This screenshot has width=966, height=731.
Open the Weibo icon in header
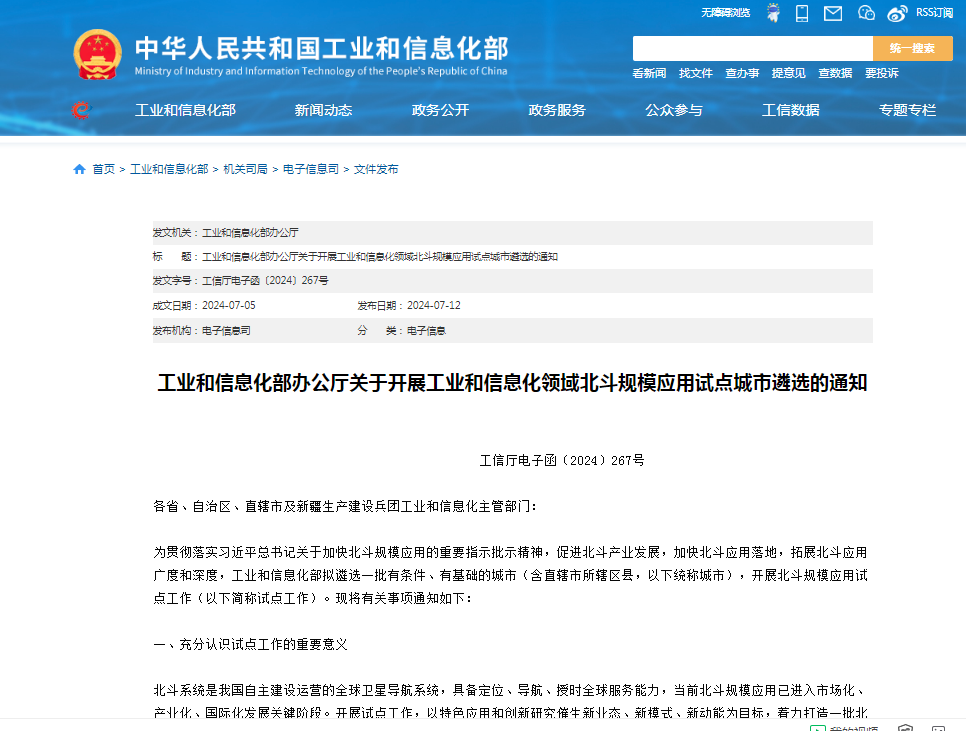click(x=897, y=13)
